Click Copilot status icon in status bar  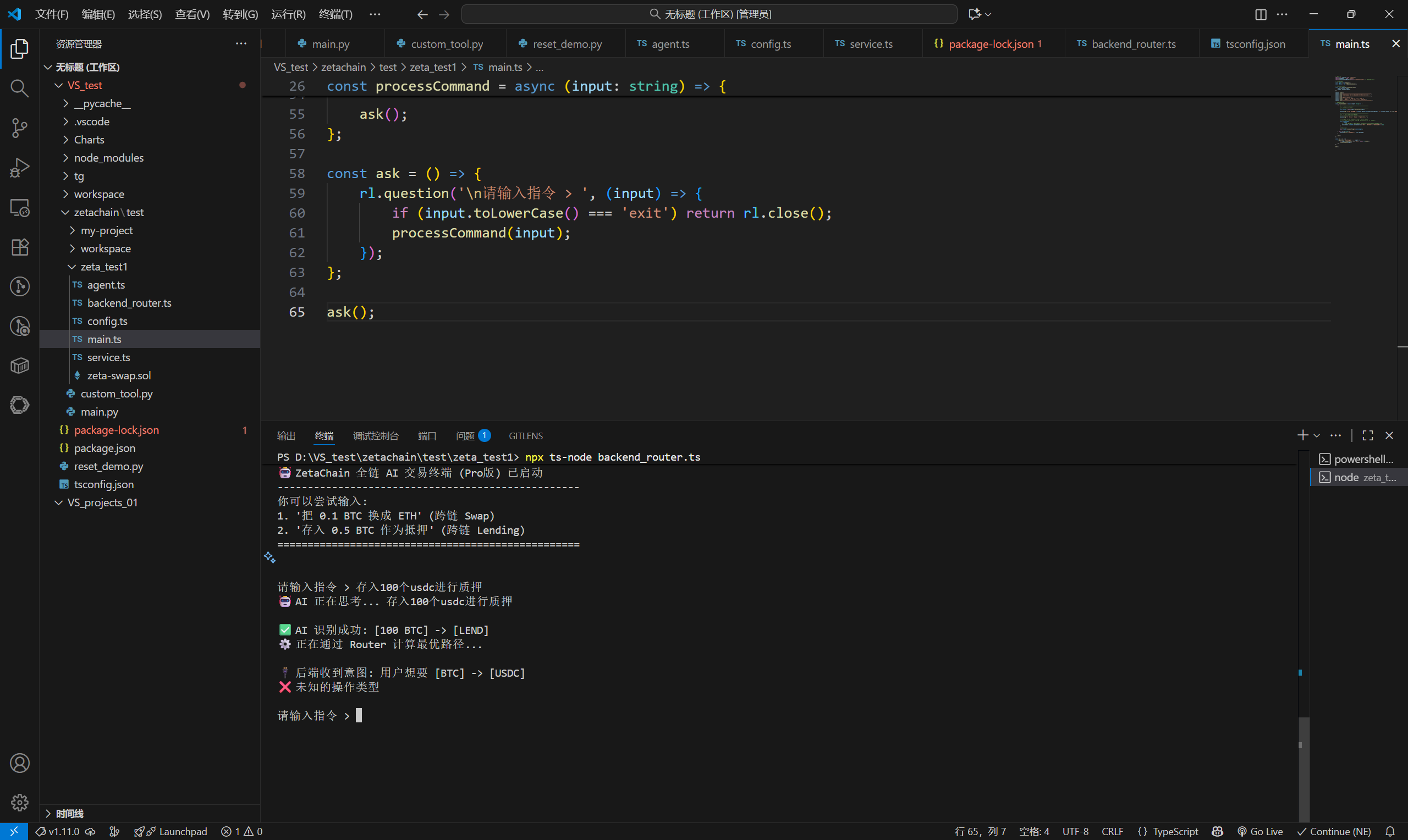[x=1217, y=831]
